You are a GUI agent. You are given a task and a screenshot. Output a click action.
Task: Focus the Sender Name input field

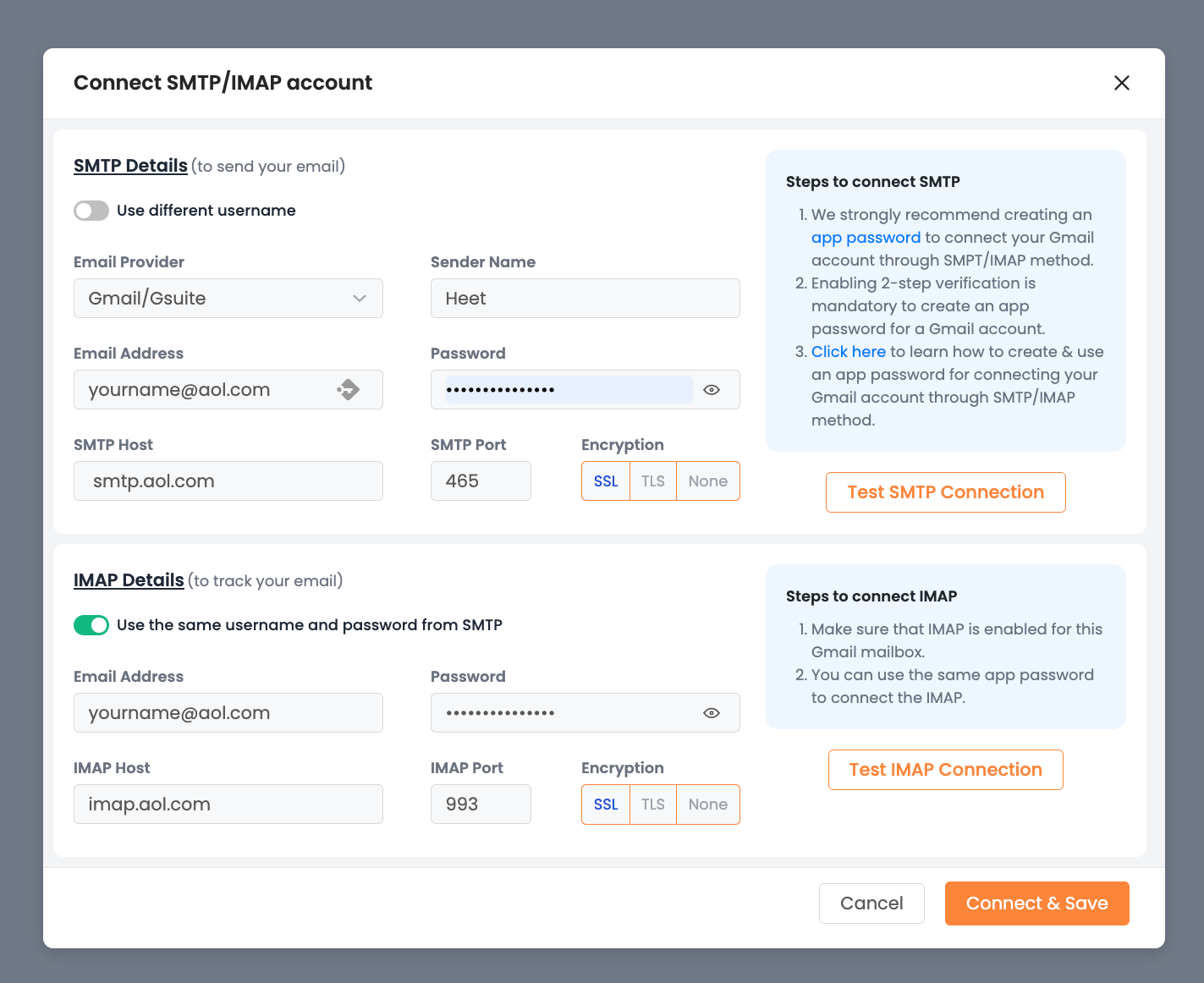point(585,299)
